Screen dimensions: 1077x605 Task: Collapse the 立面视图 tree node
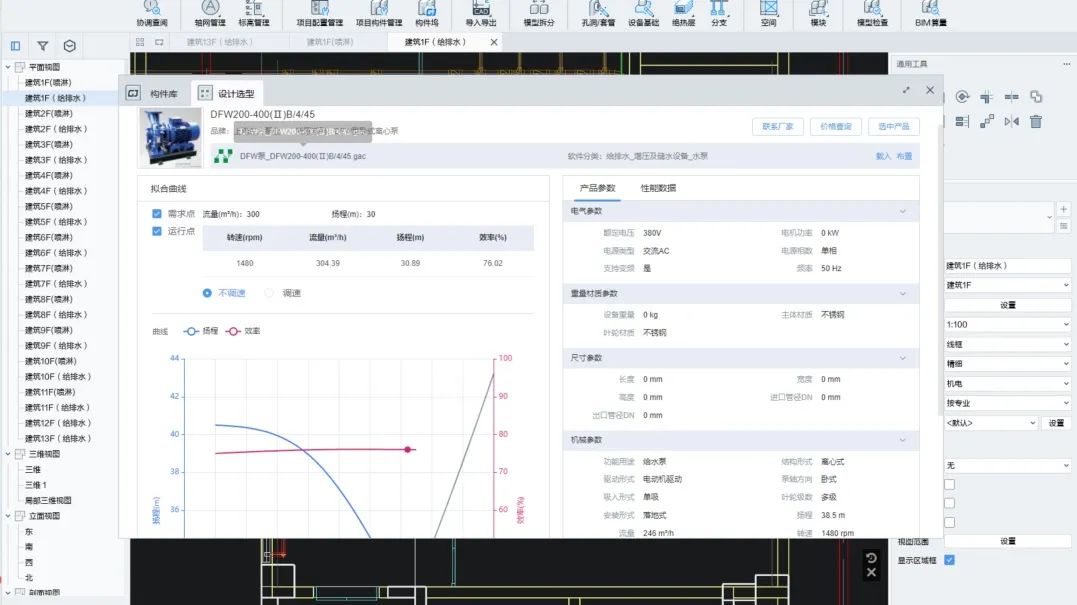tap(8, 516)
